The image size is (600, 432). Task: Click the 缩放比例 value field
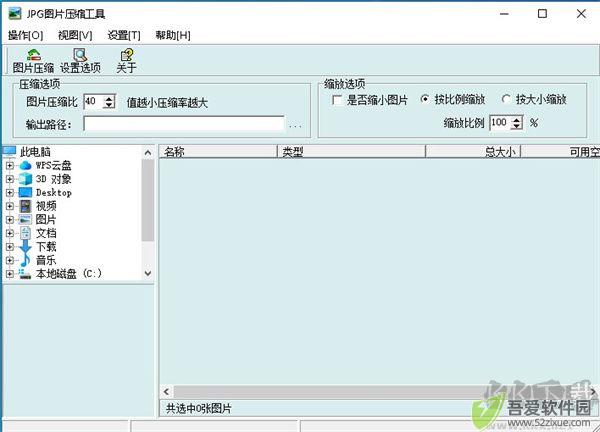(x=501, y=123)
